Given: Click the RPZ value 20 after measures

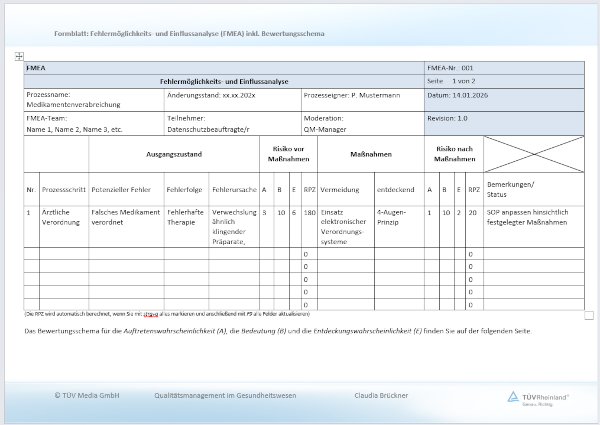Looking at the screenshot, I should 473,213.
